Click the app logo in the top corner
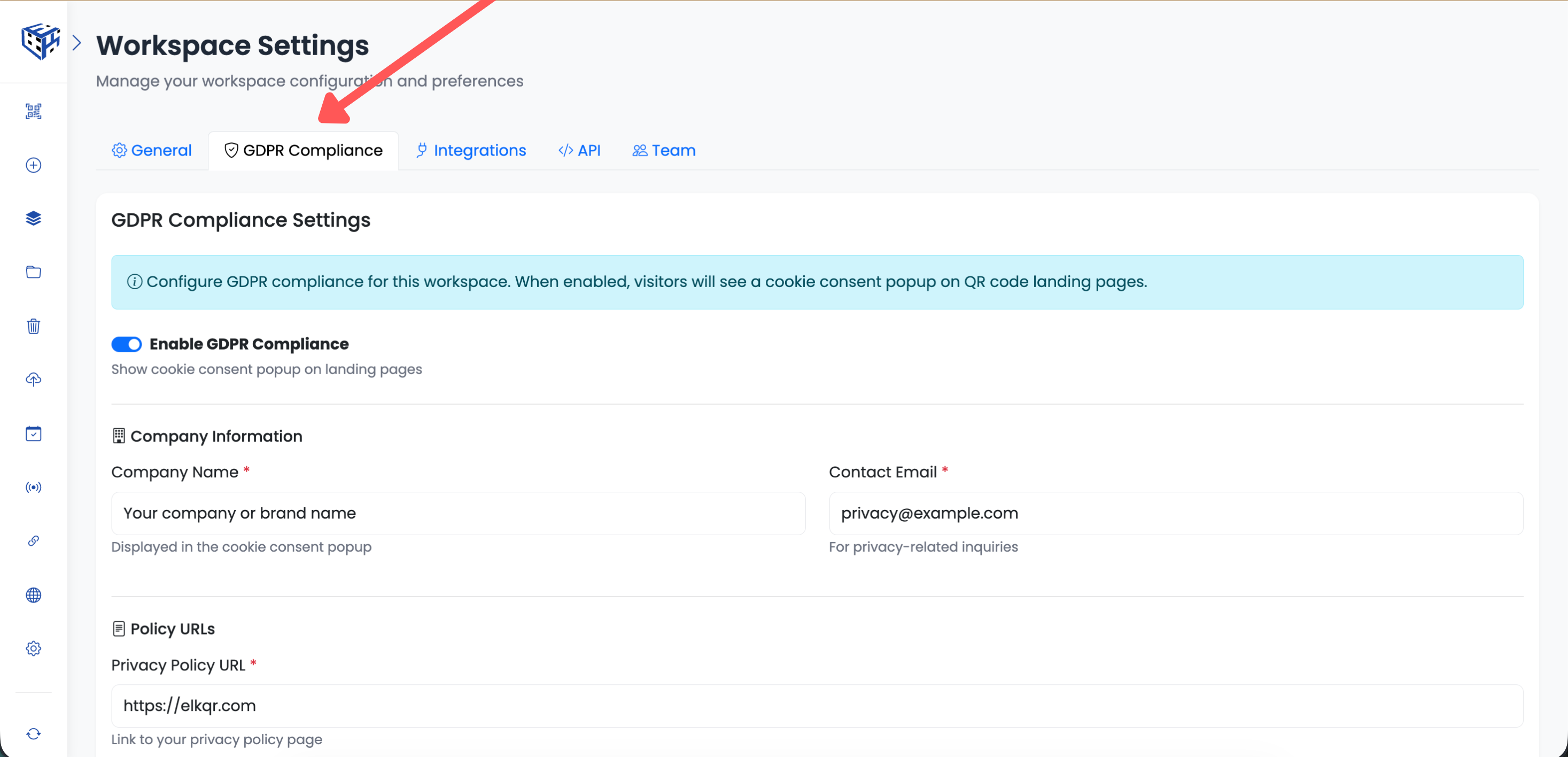Screen dimensions: 1568x757 point(40,41)
